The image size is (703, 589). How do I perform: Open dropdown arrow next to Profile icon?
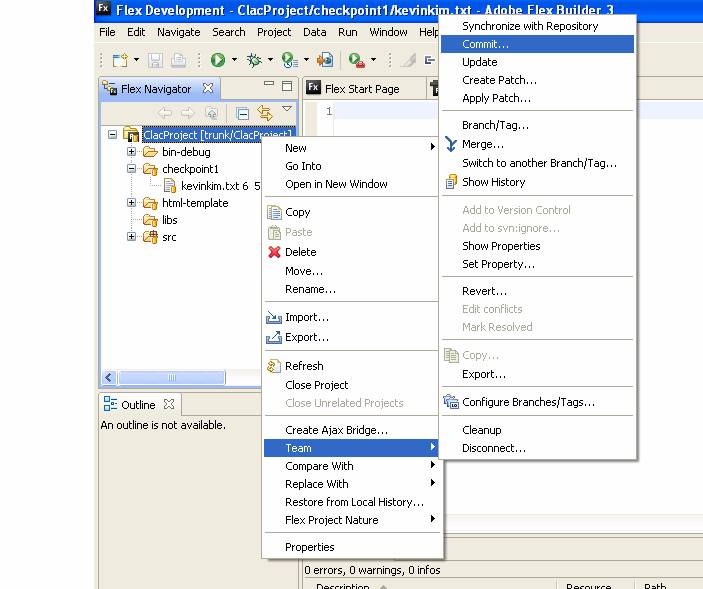tap(306, 60)
